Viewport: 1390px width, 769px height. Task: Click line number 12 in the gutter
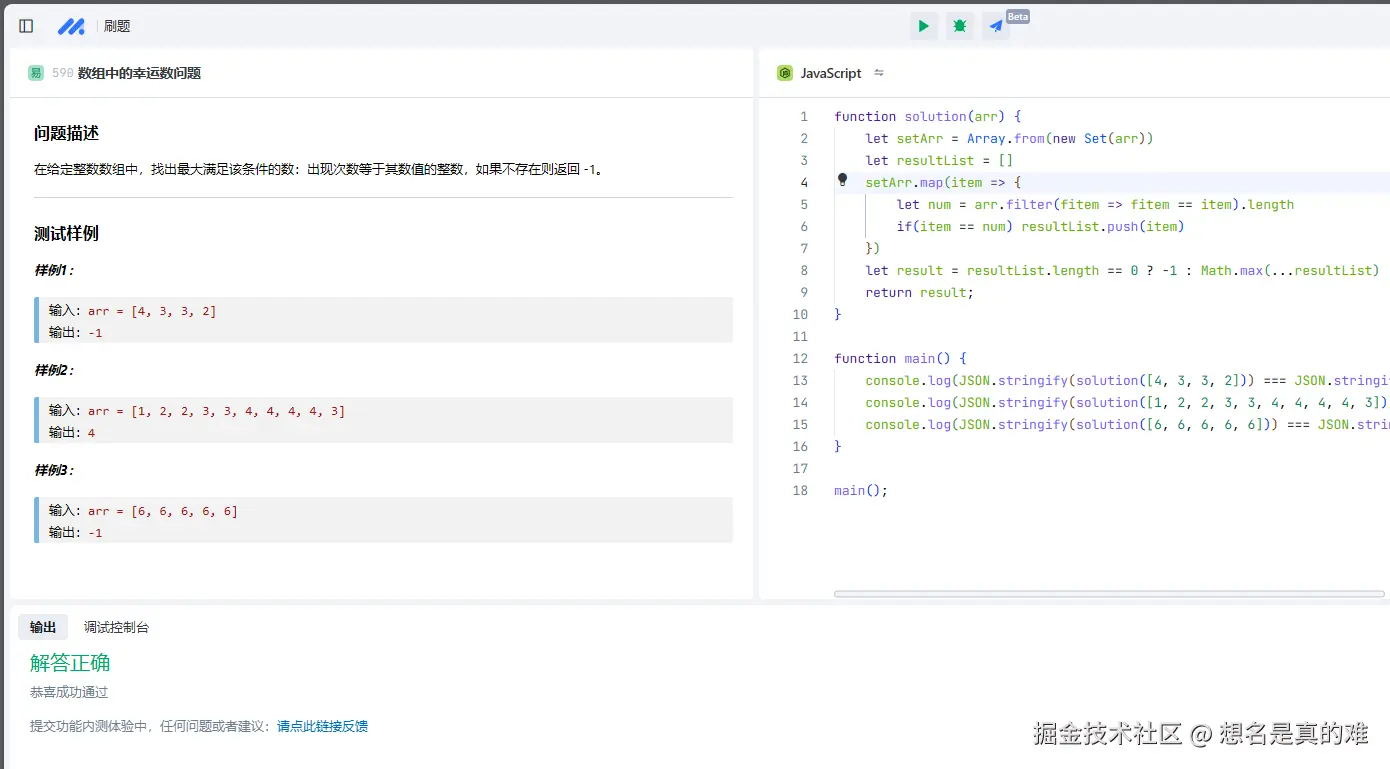coord(800,358)
